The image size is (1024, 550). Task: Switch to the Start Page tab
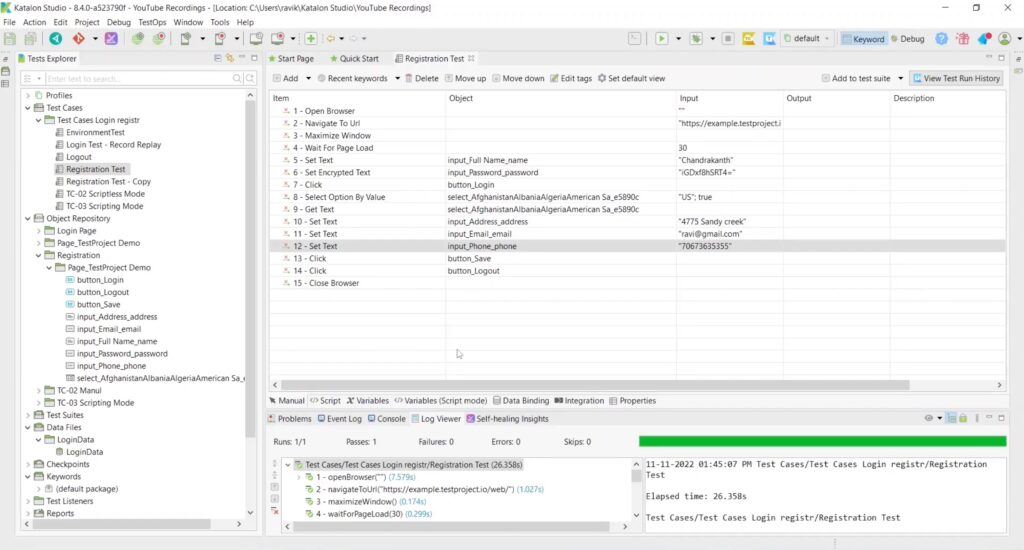pos(295,59)
